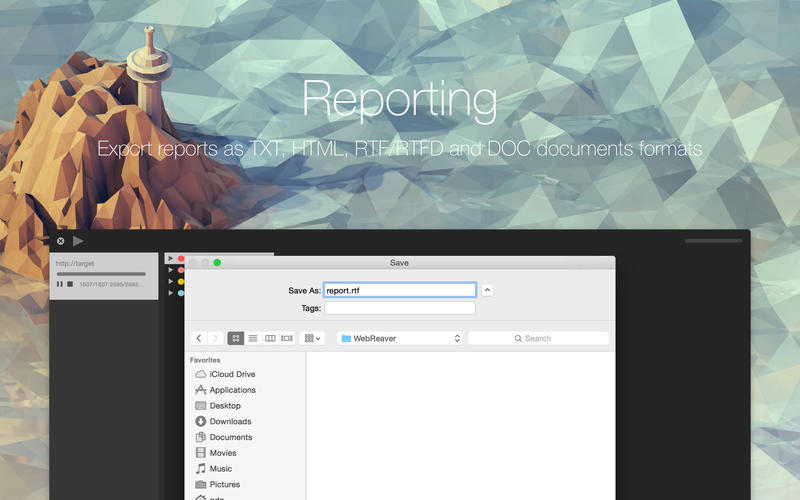Click the green zoom button of Save dialog
Image resolution: width=800 pixels, height=500 pixels.
[x=217, y=262]
